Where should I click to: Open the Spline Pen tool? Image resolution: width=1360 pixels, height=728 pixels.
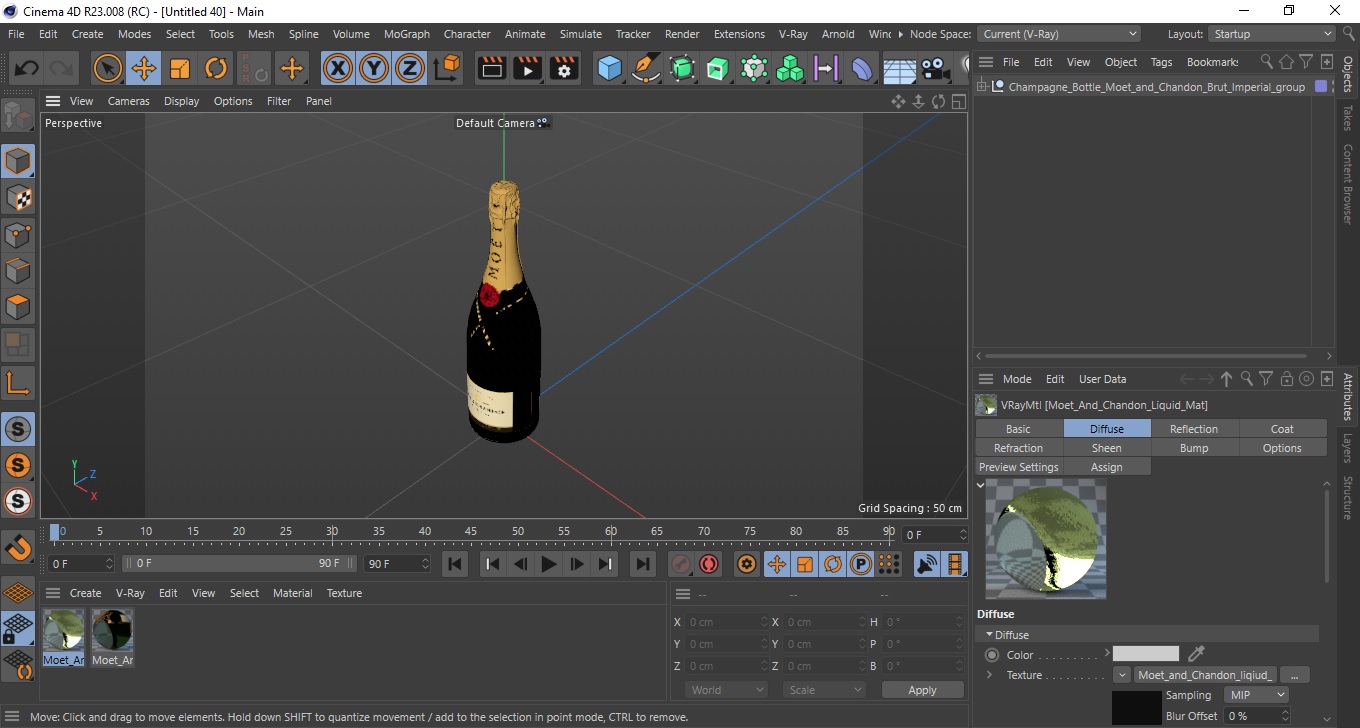tap(646, 69)
